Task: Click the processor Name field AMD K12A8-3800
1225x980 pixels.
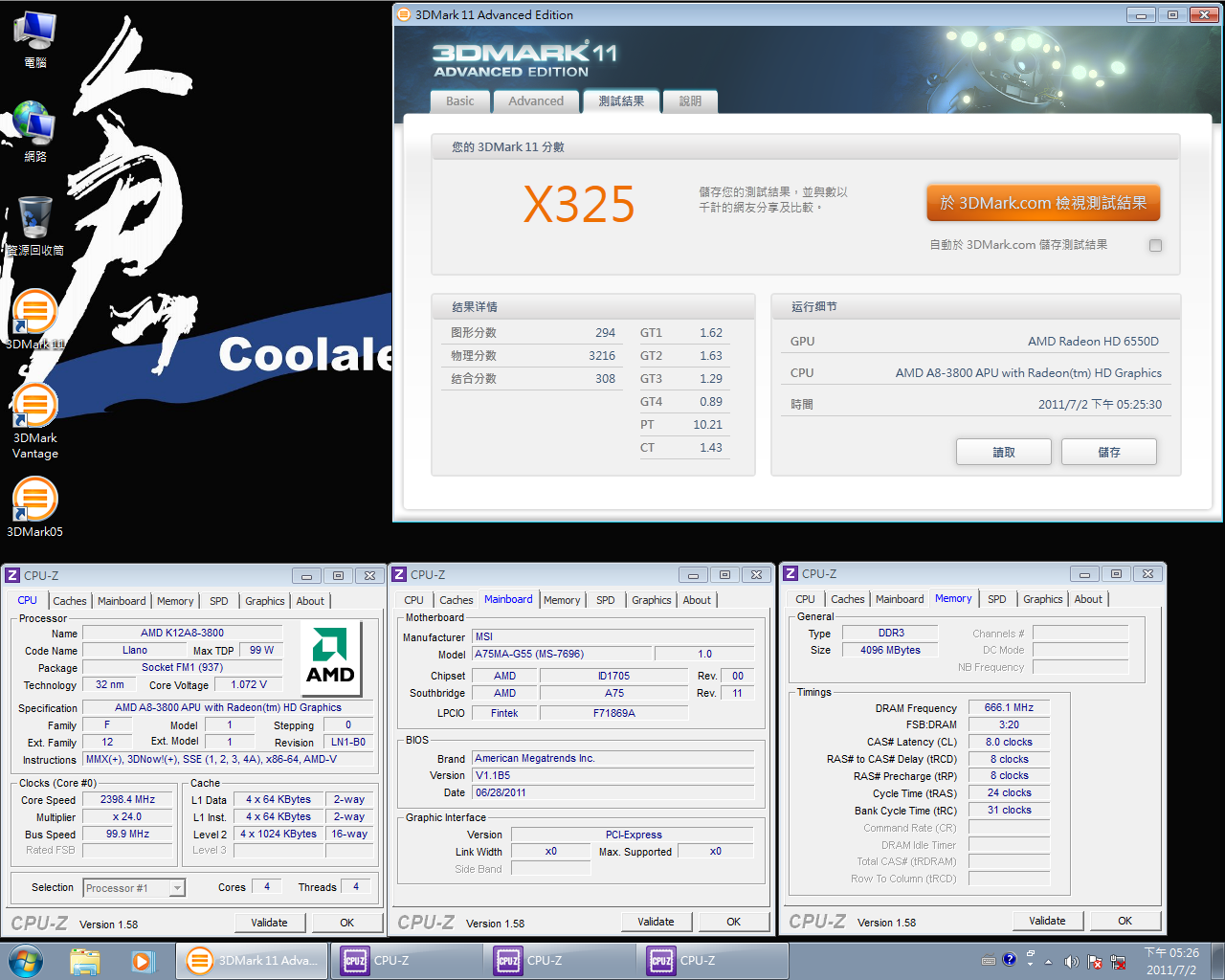Action: 183,634
